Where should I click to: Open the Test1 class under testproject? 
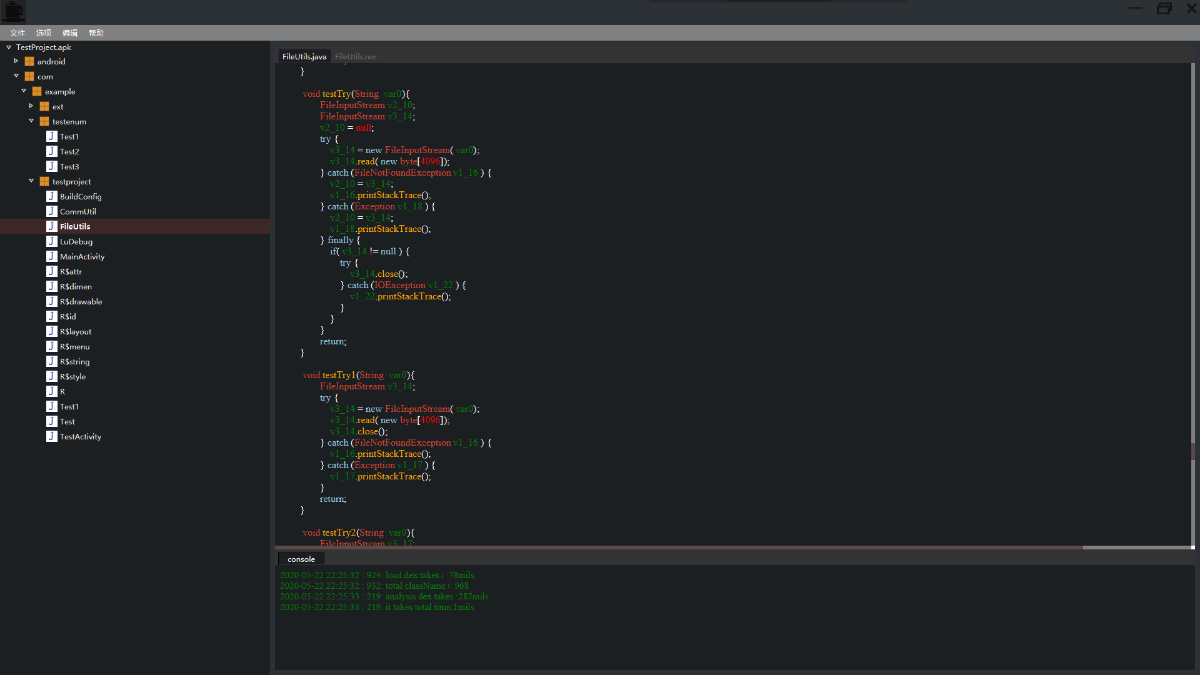[69, 406]
